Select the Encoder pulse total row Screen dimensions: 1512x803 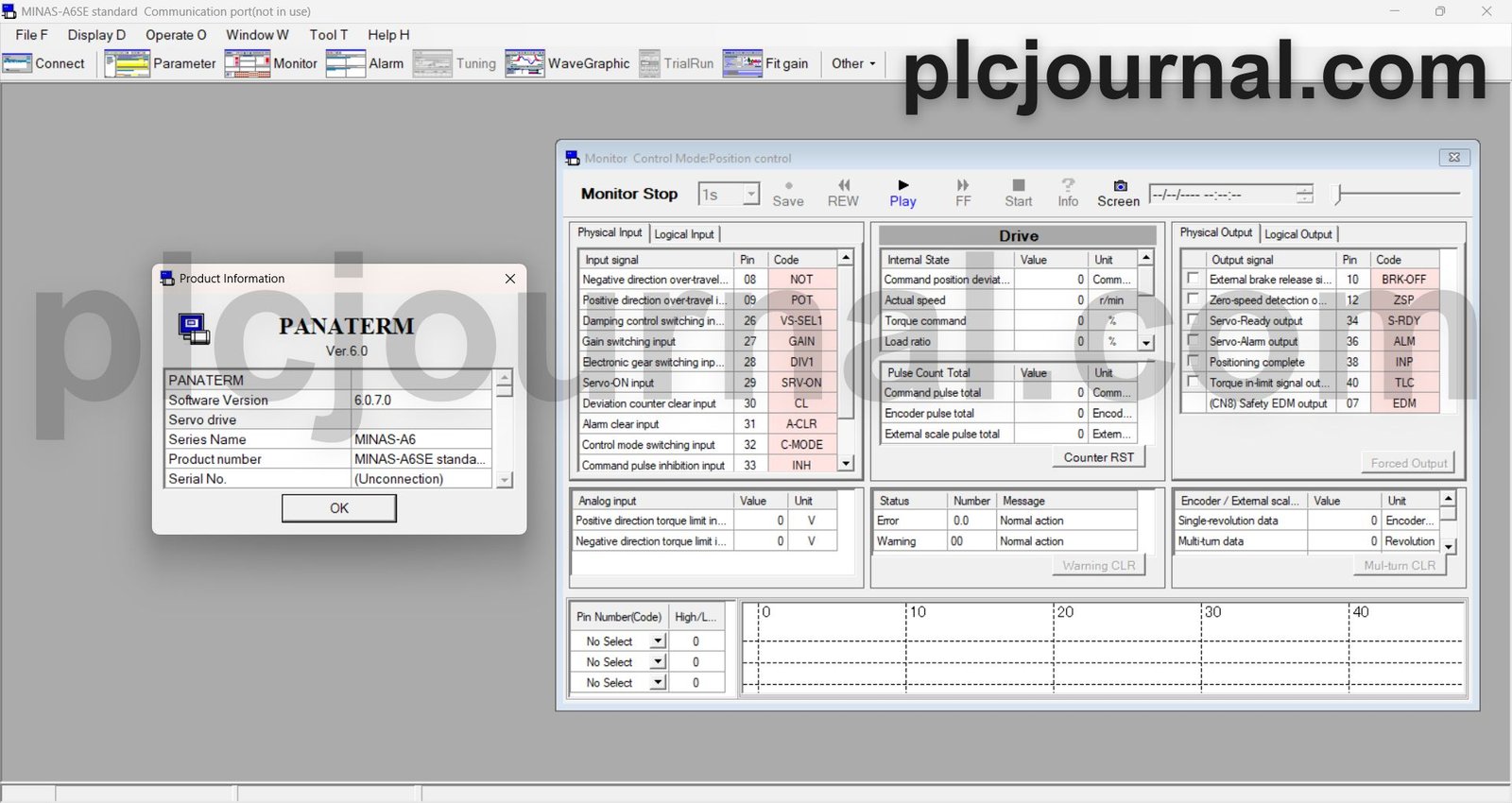coord(1009,413)
